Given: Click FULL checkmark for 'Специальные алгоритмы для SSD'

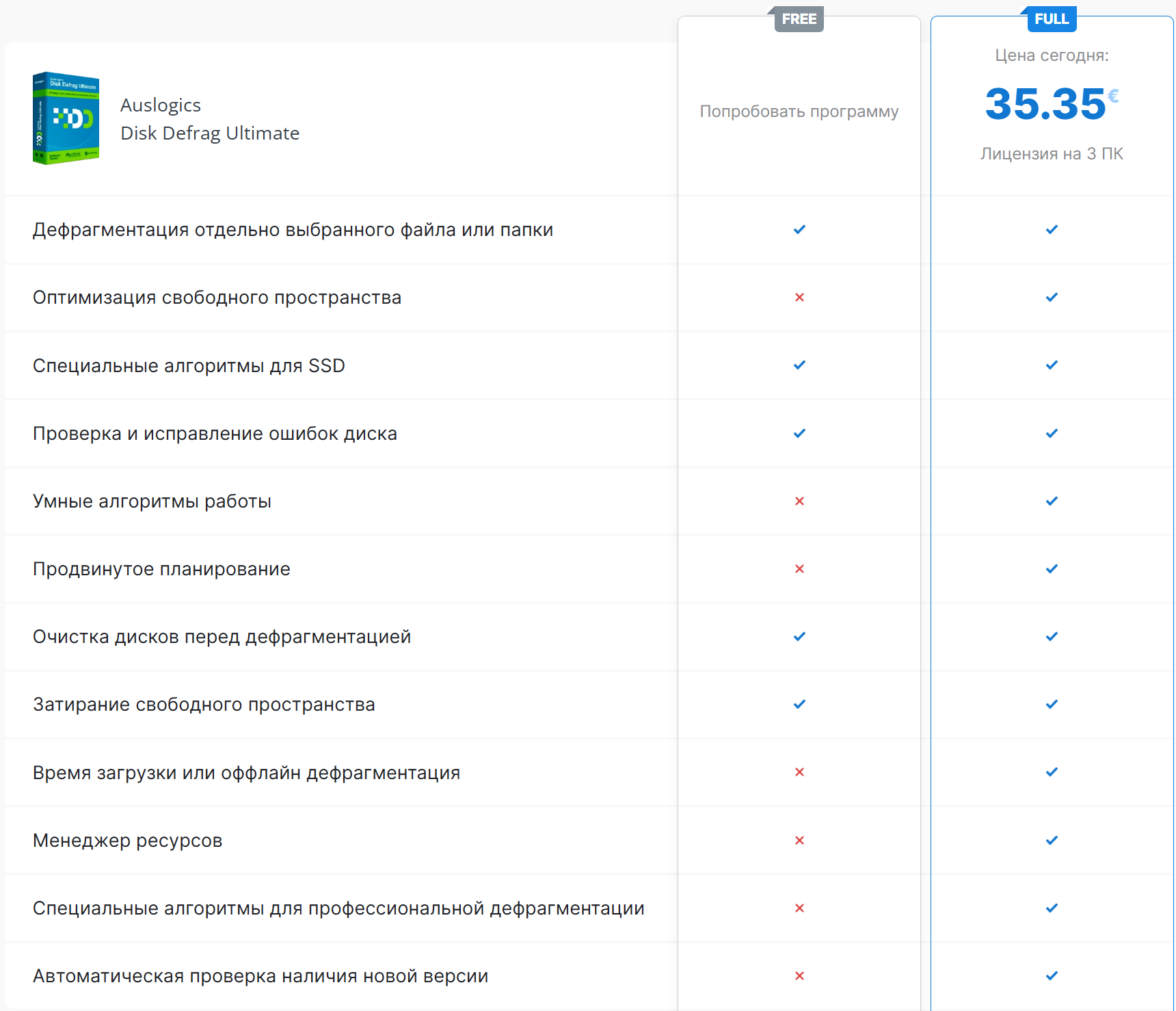Looking at the screenshot, I should (1052, 365).
